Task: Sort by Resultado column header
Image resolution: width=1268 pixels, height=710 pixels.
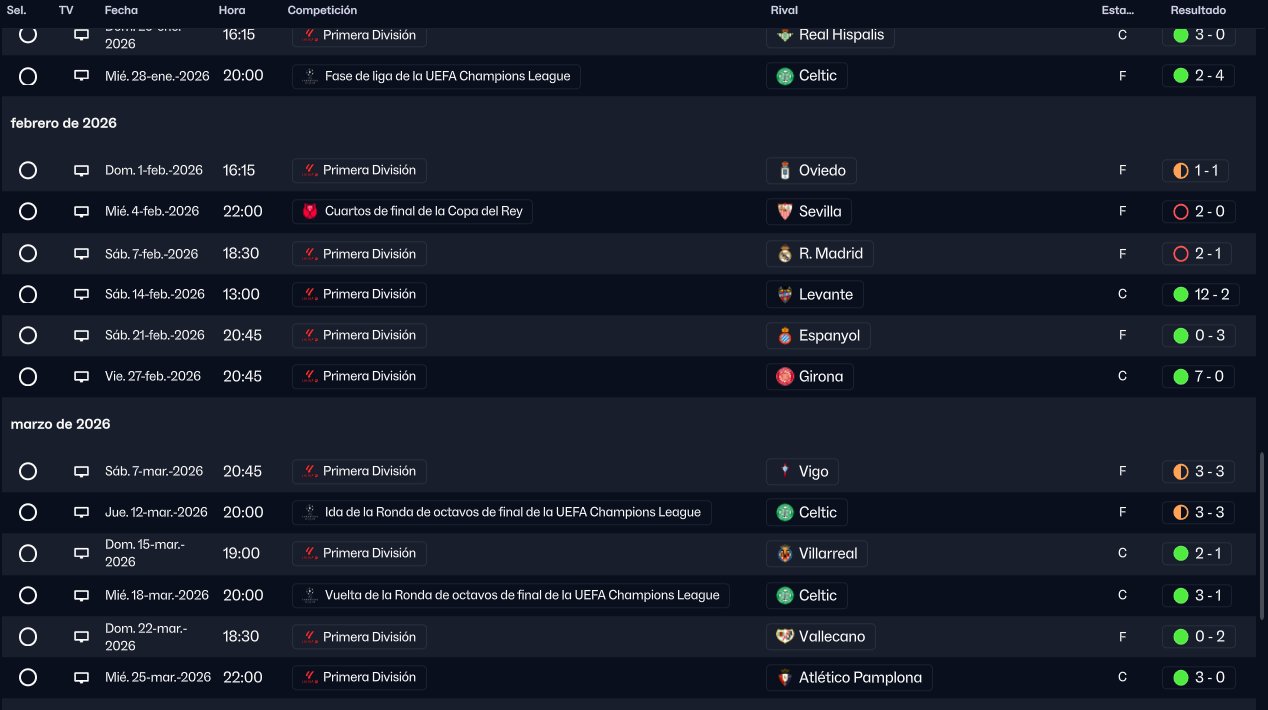Action: 1198,10
